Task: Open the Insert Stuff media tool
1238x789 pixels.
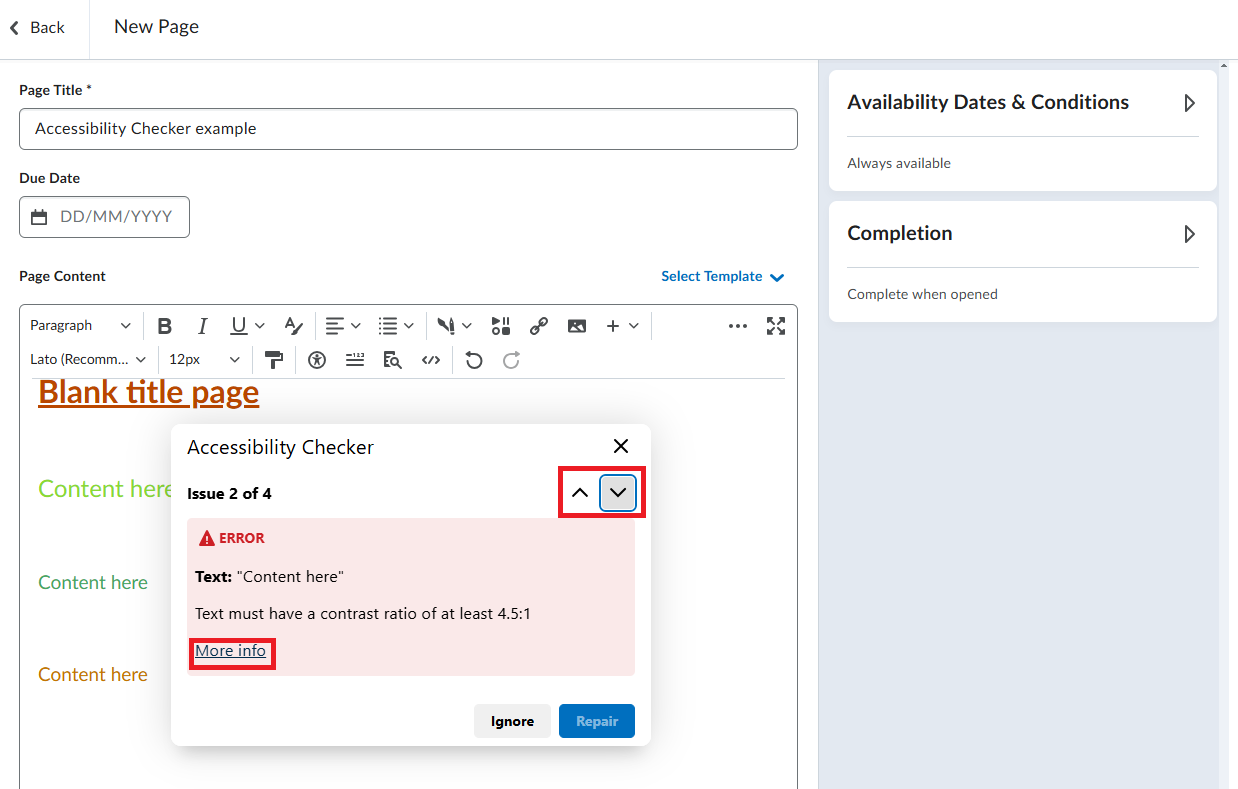Action: tap(501, 326)
